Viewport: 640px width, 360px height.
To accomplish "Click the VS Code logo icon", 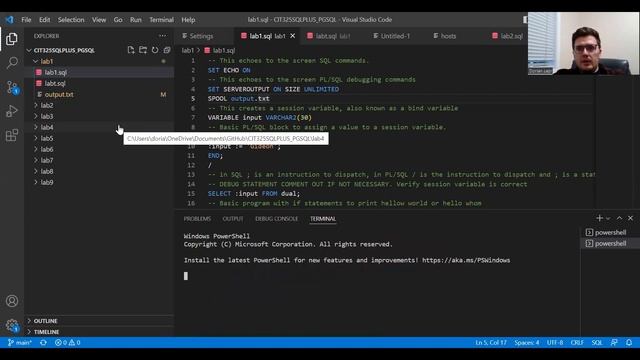I will pyautogui.click(x=10, y=20).
